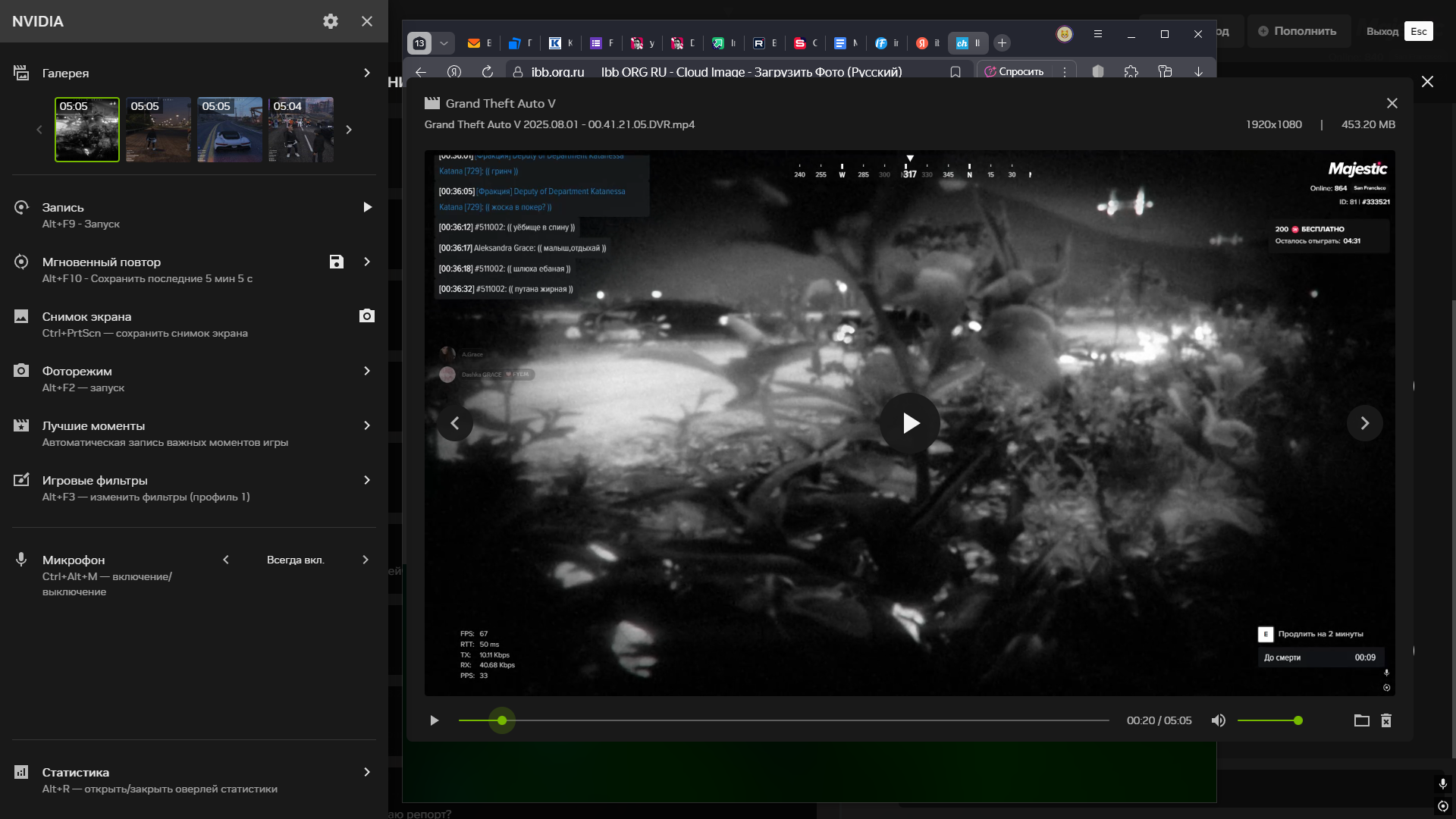The height and width of the screenshot is (819, 1456).
Task: Expand Статистика chevron
Action: 367,772
